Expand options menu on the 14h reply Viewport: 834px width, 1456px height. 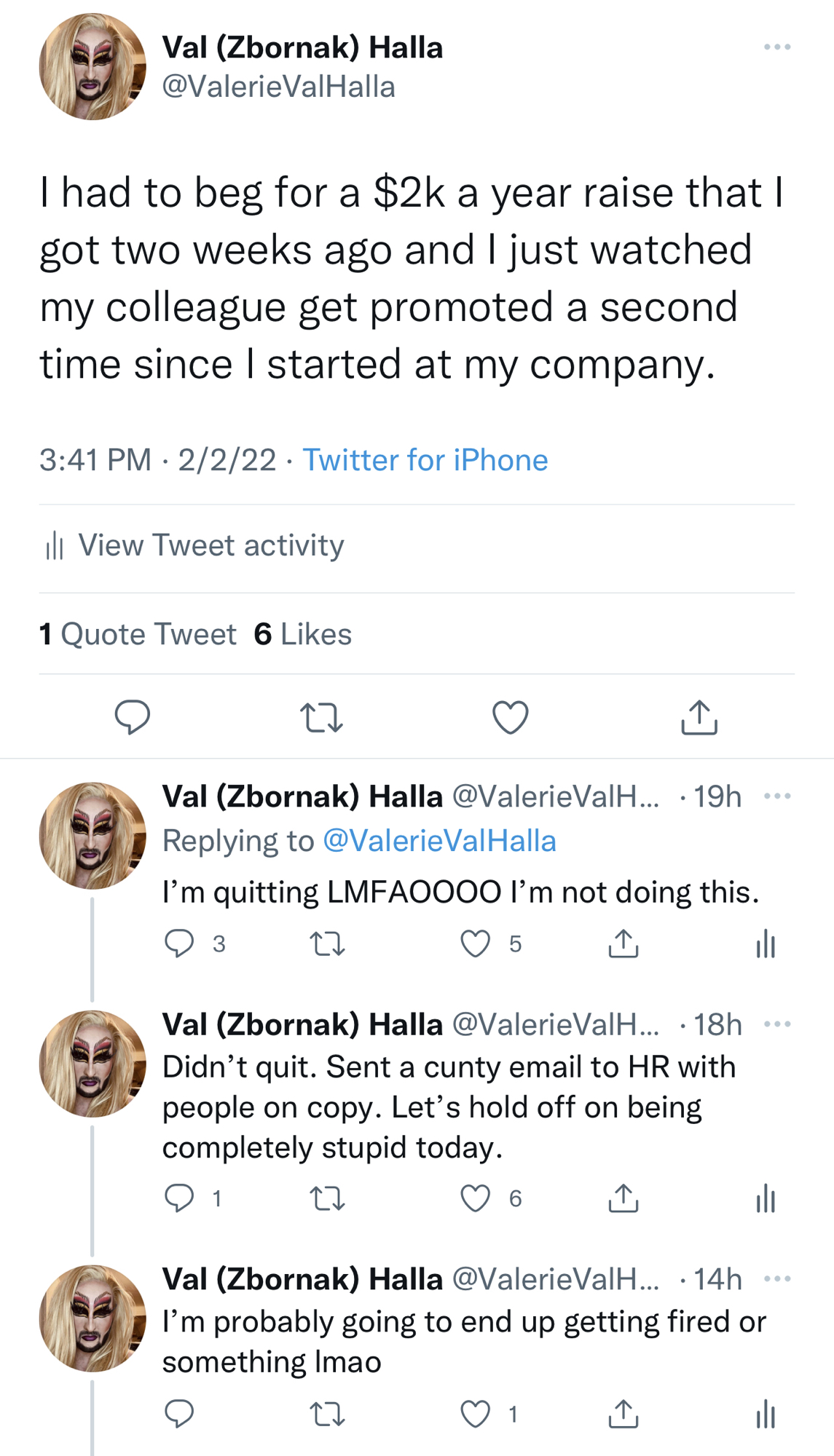pyautogui.click(x=777, y=1278)
